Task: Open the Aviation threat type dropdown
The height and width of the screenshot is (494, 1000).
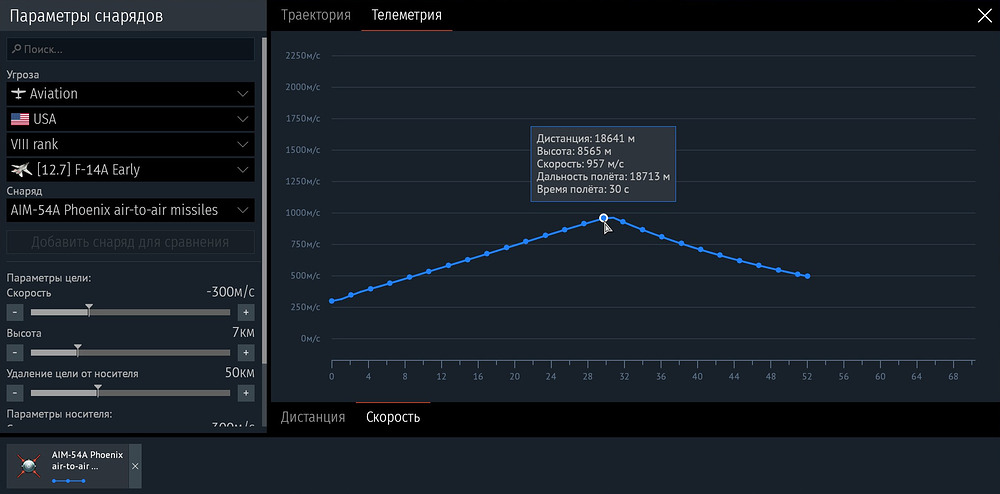Action: pos(130,94)
